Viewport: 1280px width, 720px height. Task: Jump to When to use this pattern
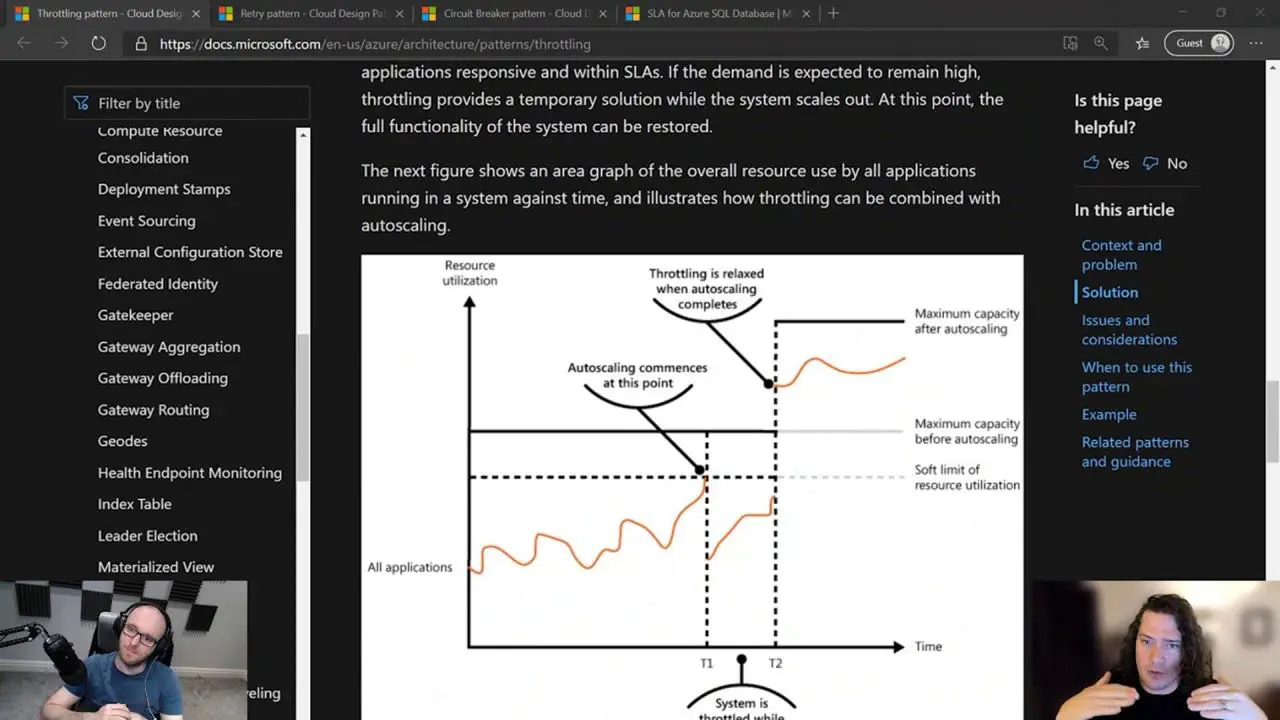click(x=1137, y=377)
